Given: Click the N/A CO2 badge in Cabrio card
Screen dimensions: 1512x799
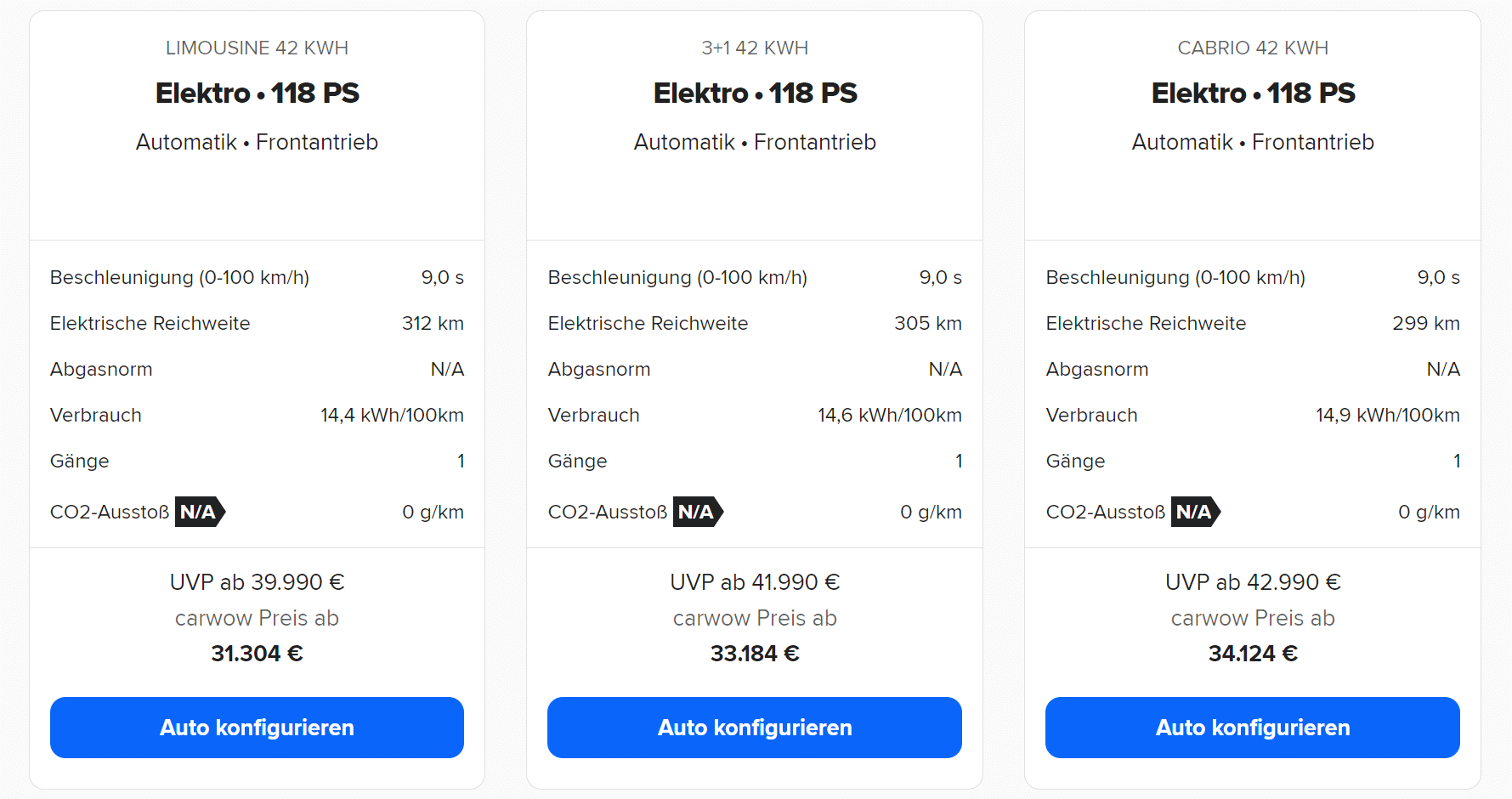Looking at the screenshot, I should pyautogui.click(x=1196, y=512).
